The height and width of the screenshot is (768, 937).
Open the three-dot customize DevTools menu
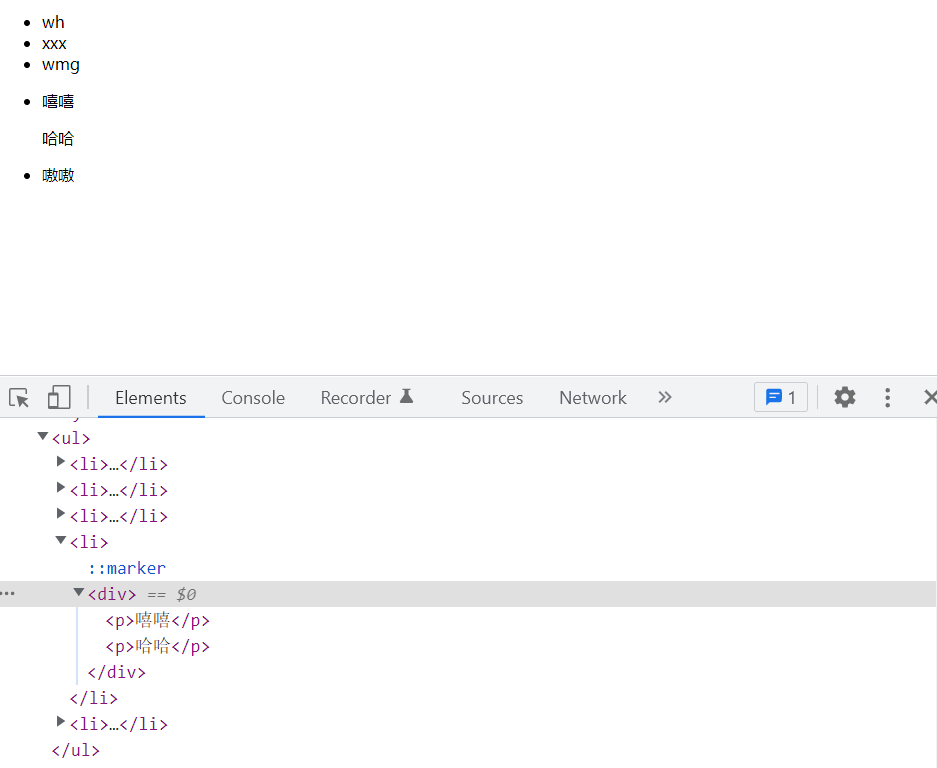click(887, 397)
